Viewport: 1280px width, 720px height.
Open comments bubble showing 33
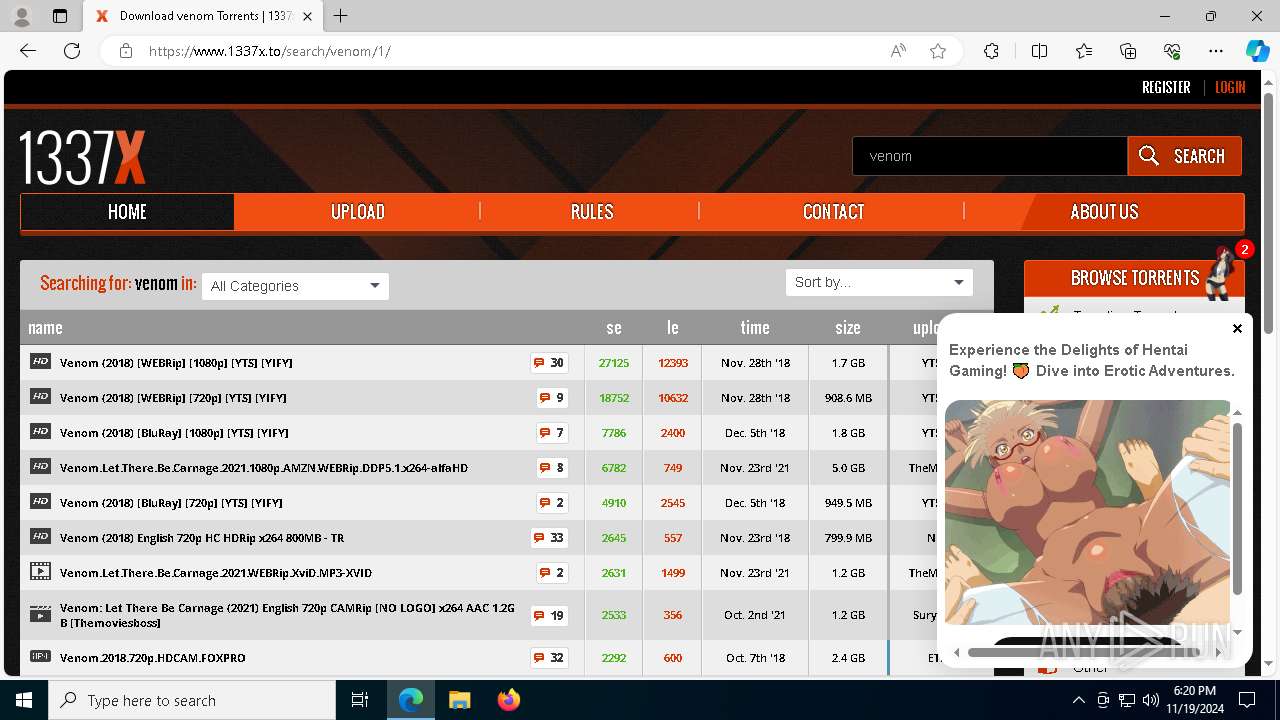[549, 538]
